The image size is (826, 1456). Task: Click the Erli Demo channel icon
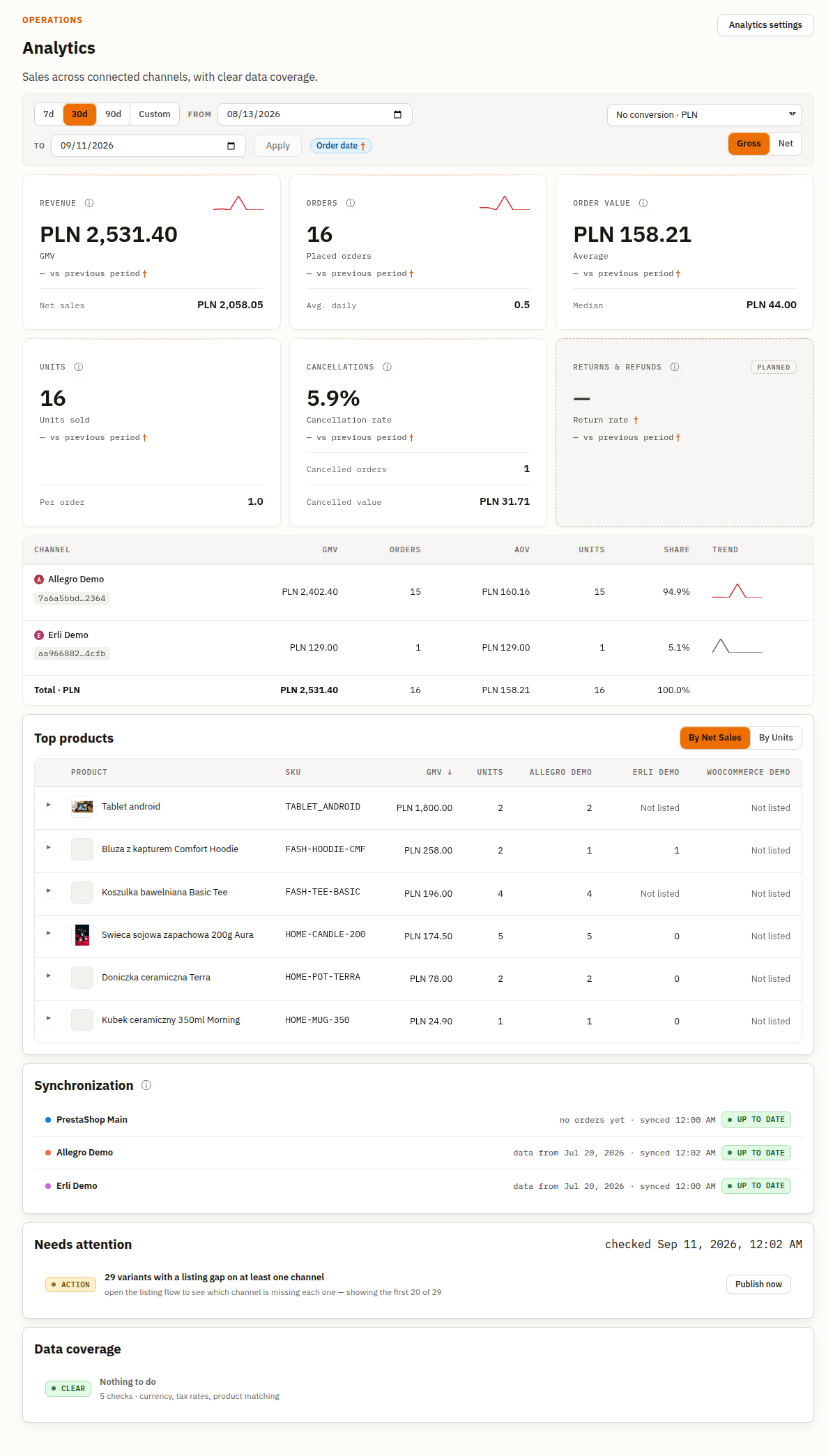[39, 635]
